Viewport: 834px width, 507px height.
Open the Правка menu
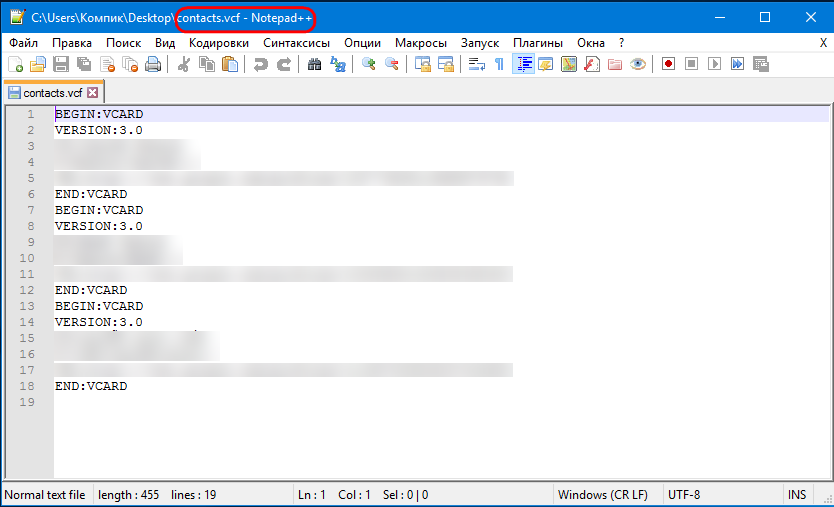pyautogui.click(x=72, y=43)
